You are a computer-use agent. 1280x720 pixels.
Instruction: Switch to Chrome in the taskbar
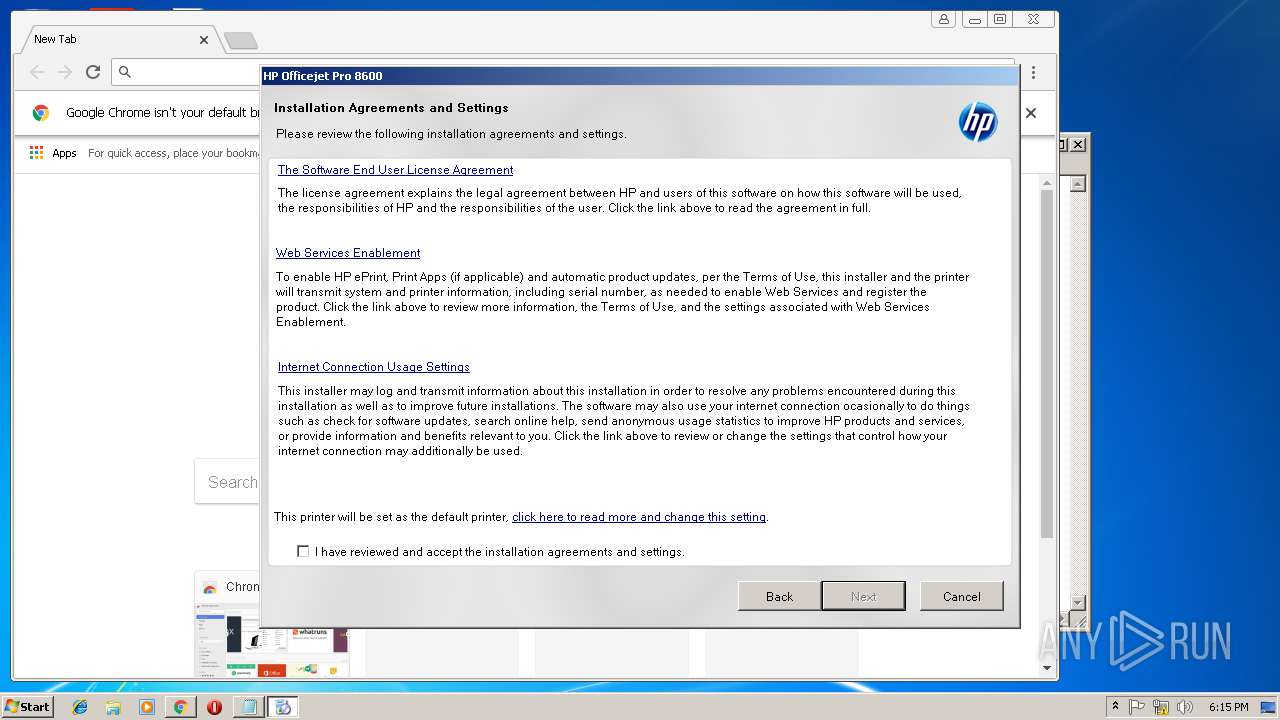pos(180,707)
